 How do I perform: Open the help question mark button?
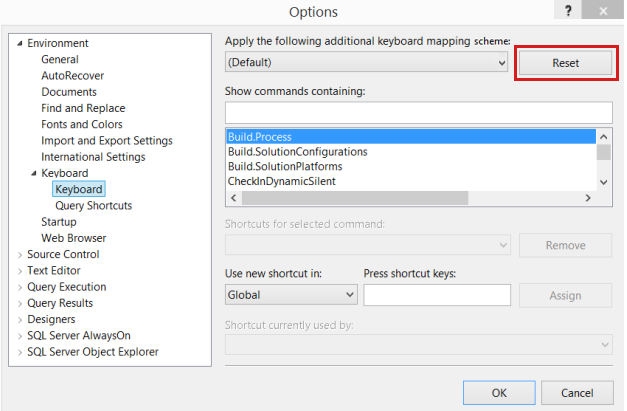[568, 10]
